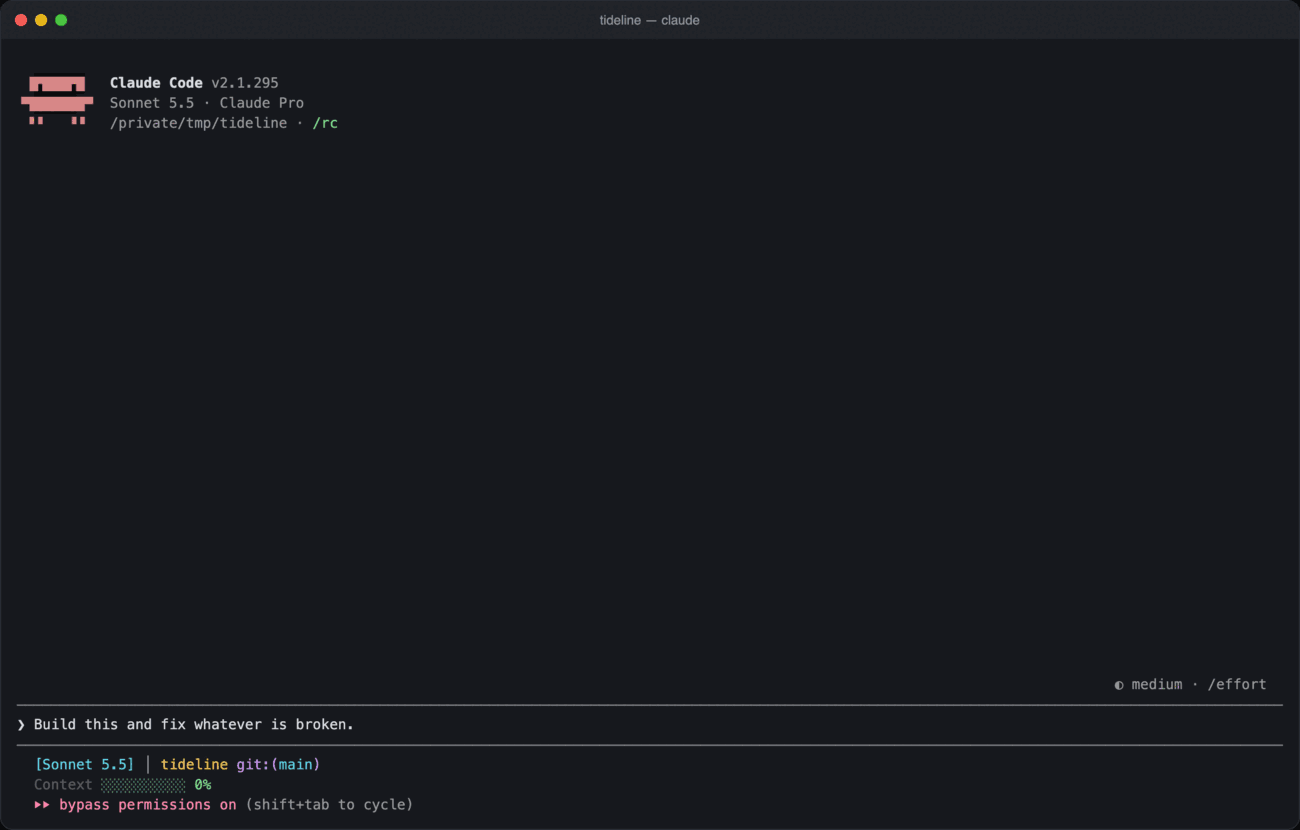Click the "/effort" command text
This screenshot has height=830, width=1300.
point(1237,685)
